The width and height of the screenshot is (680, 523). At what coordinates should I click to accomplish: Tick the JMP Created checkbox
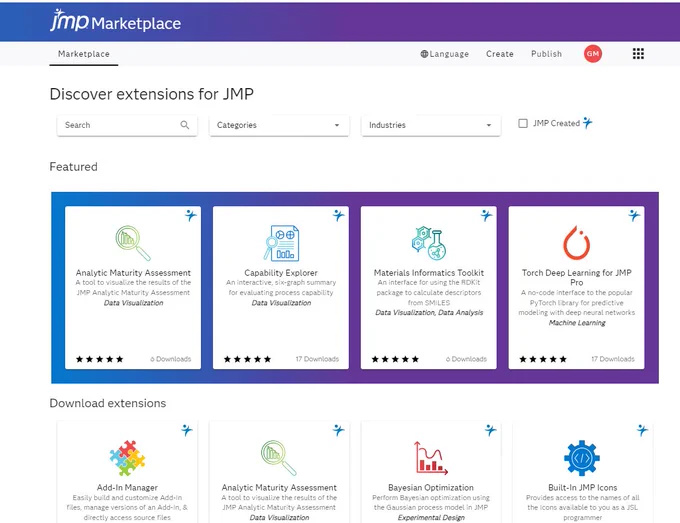[523, 124]
